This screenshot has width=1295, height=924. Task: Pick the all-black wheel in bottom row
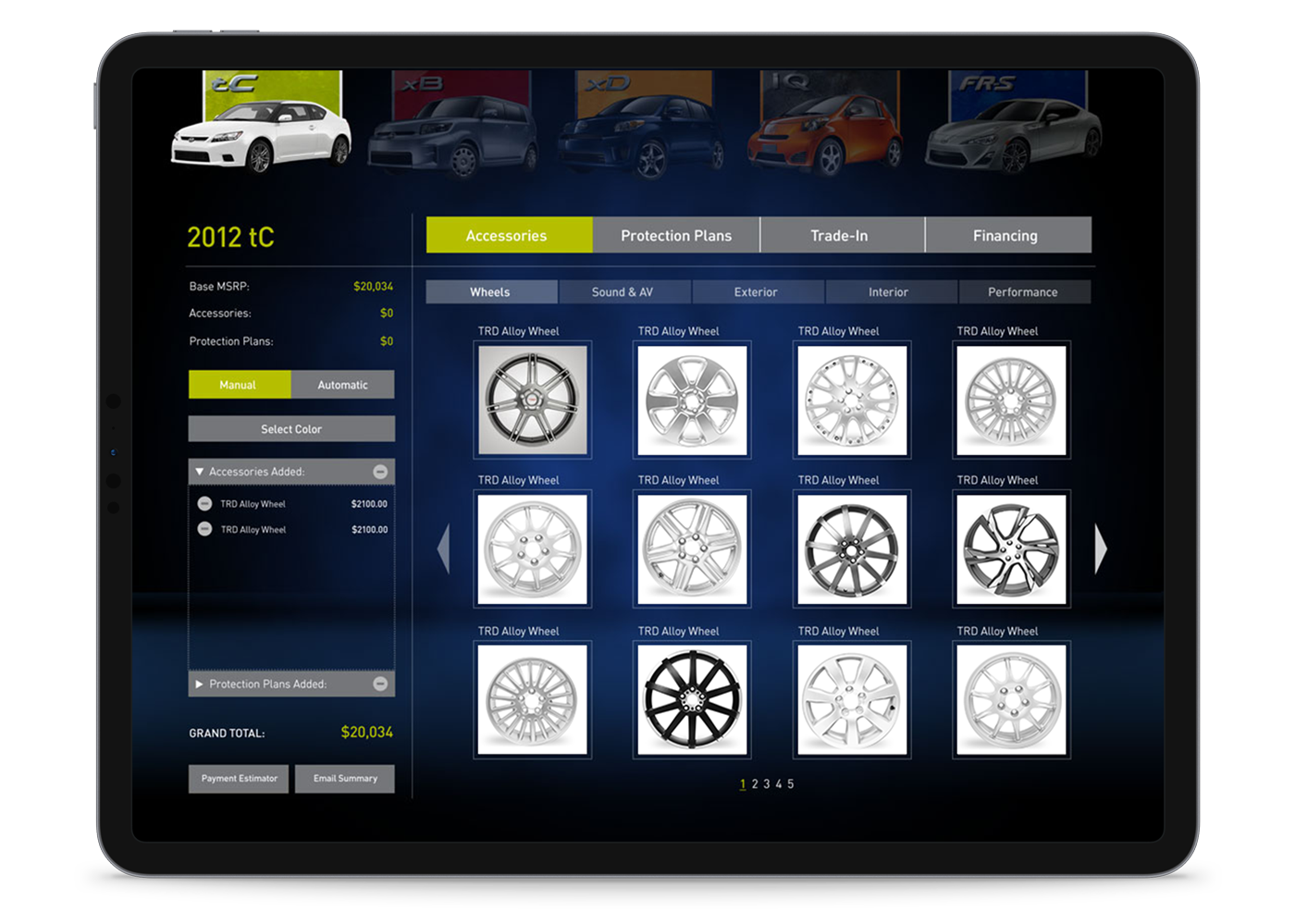coord(692,700)
